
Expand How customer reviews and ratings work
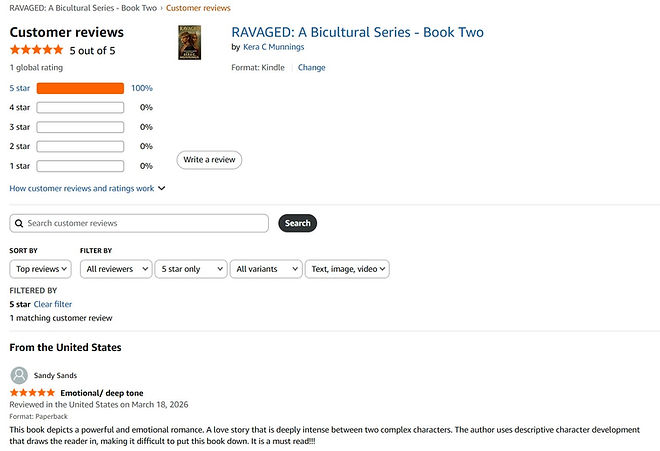[x=87, y=188]
